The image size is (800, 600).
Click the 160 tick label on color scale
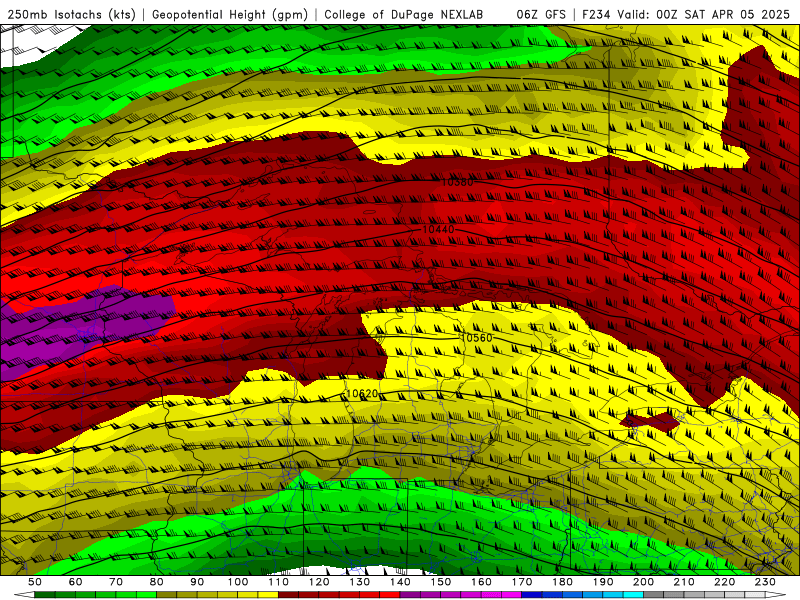(481, 582)
